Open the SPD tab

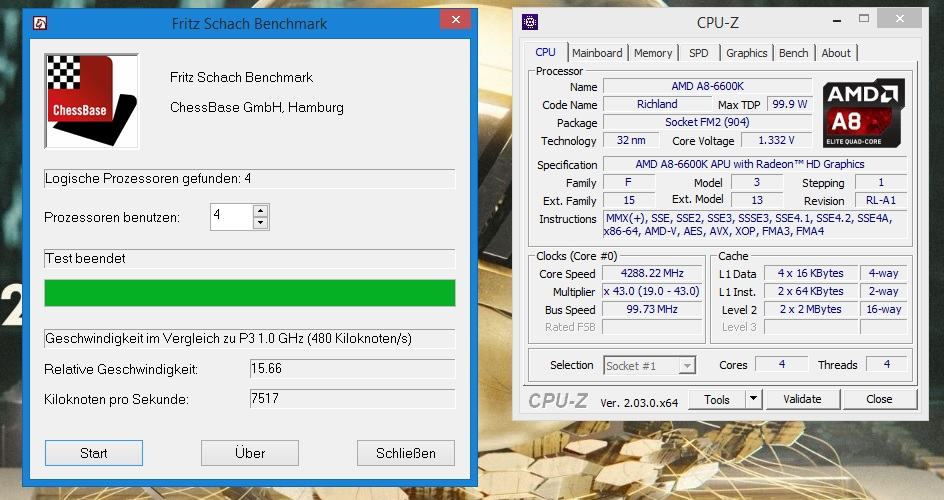pos(698,53)
